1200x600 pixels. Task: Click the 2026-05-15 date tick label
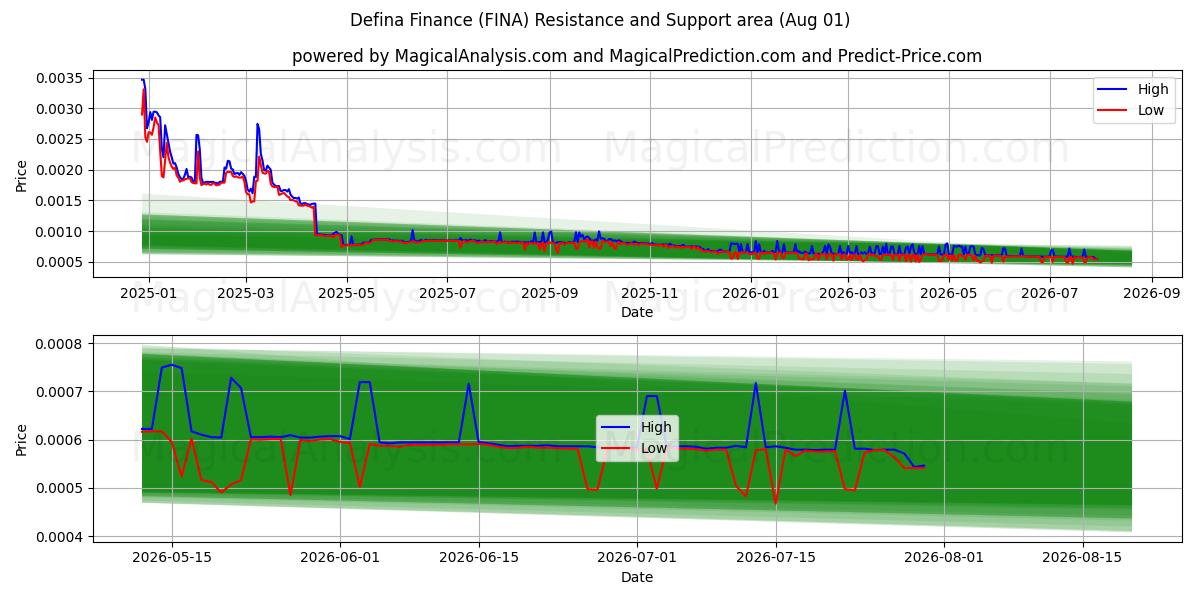171,558
